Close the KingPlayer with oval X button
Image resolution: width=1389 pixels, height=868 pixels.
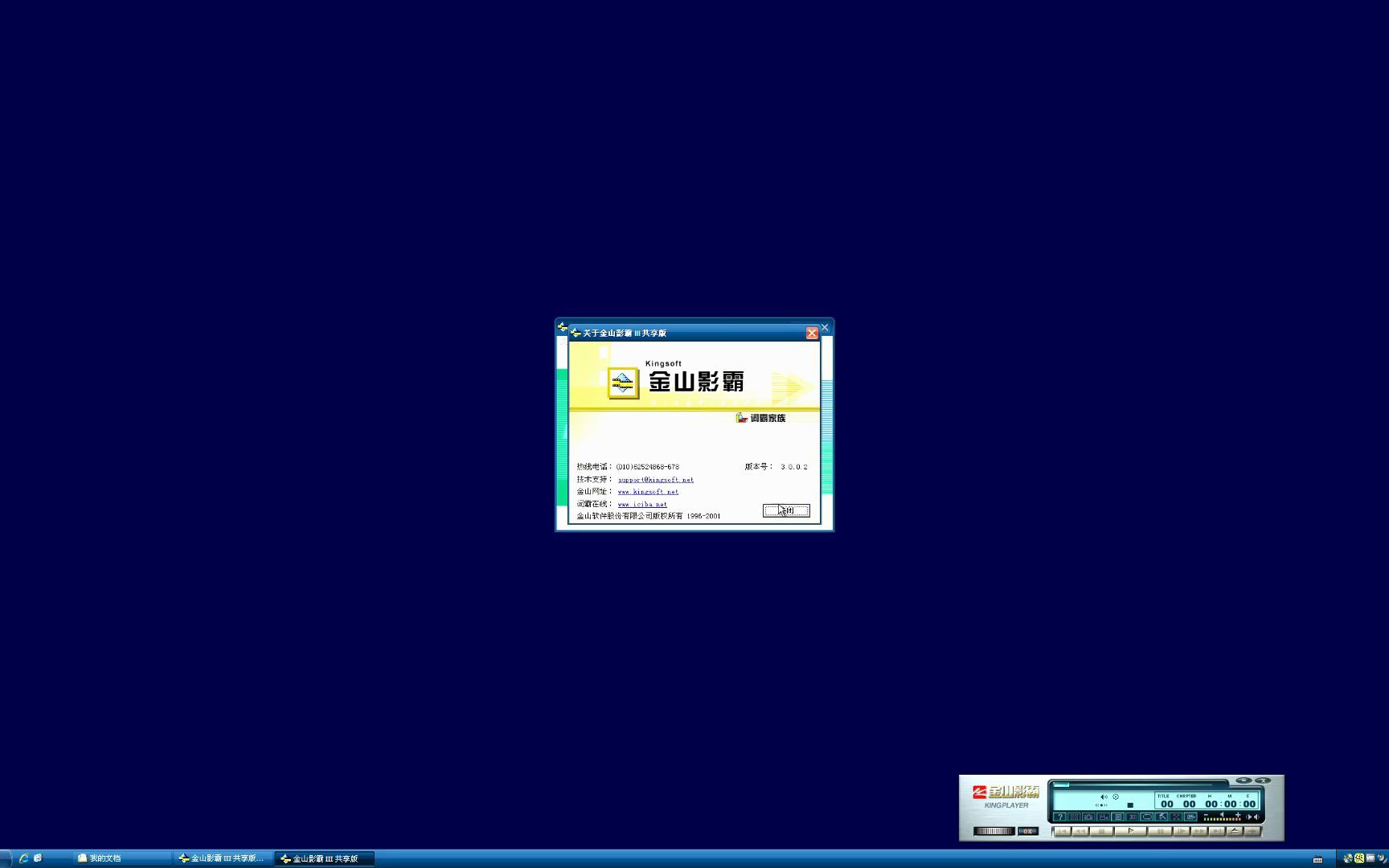coord(1263,780)
